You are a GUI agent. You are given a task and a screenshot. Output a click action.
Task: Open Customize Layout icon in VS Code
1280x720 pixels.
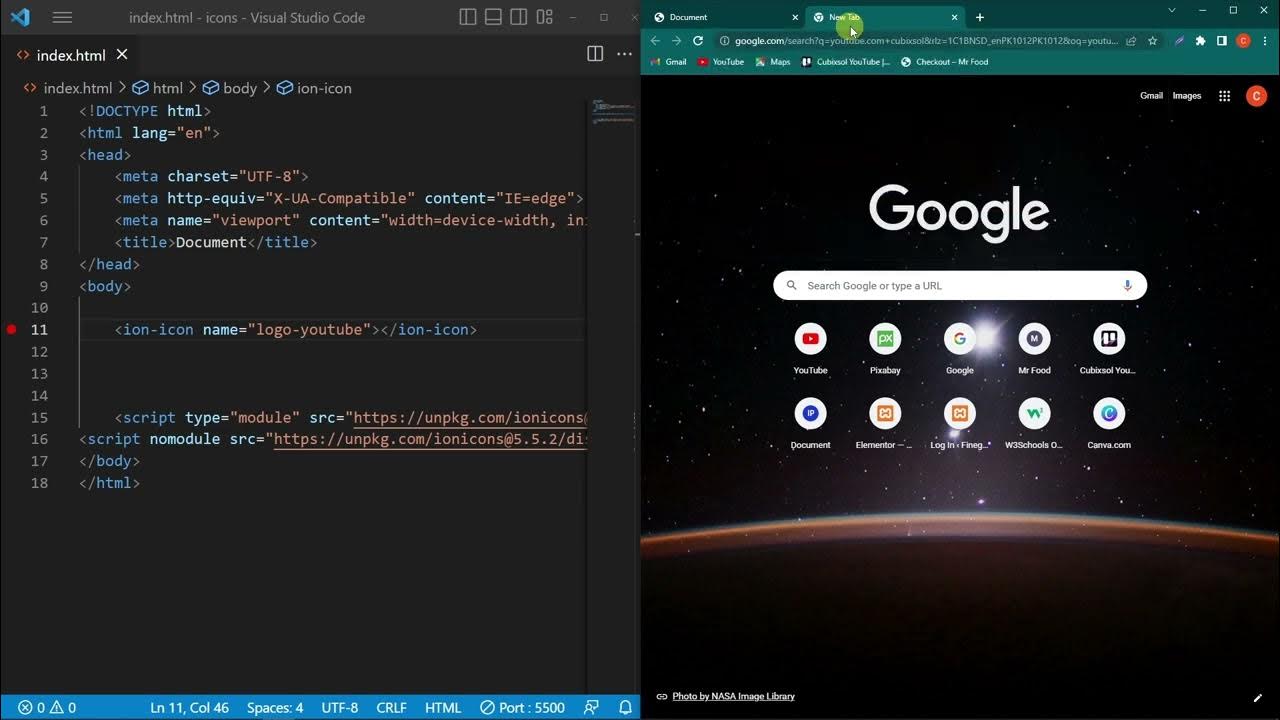click(x=545, y=17)
